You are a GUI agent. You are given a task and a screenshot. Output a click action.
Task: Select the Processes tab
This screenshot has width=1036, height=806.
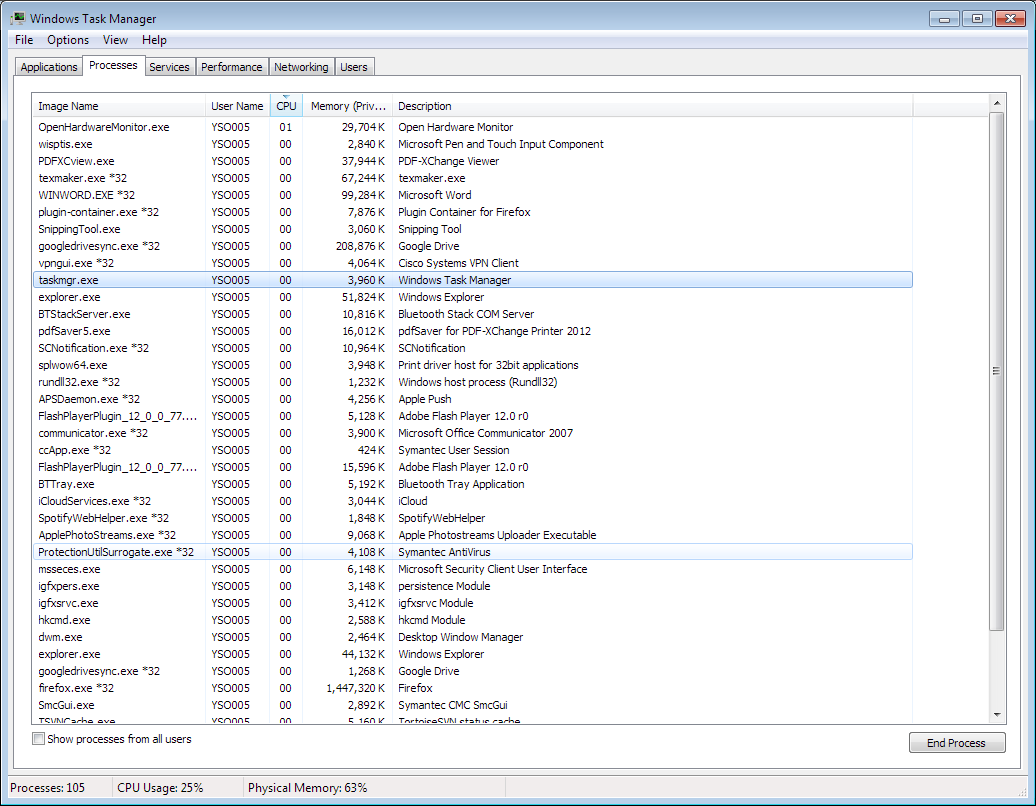[113, 65]
